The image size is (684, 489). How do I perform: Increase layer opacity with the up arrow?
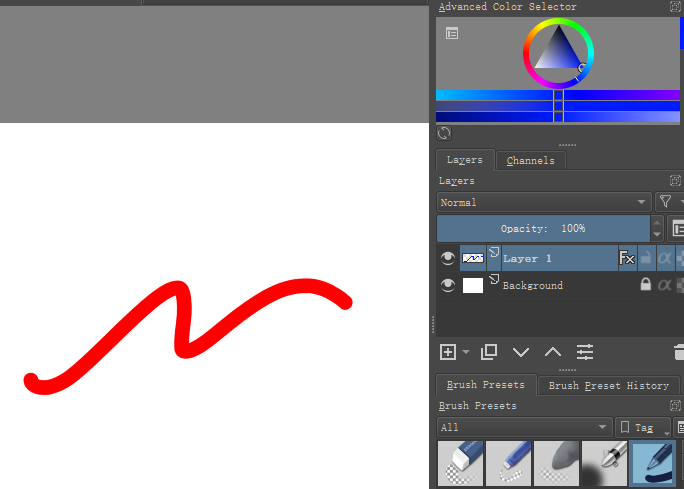657,222
